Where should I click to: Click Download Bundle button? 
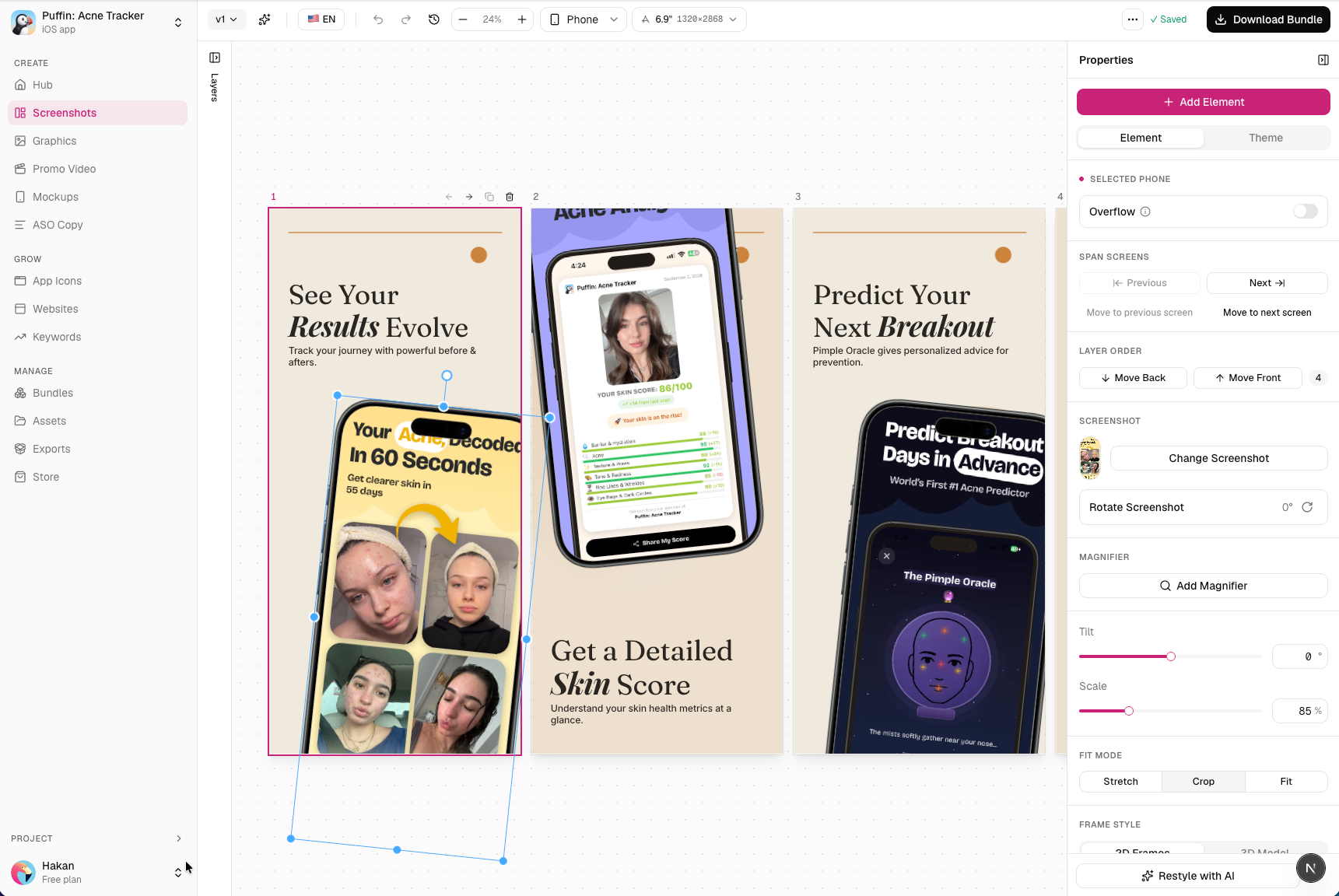[x=1268, y=19]
